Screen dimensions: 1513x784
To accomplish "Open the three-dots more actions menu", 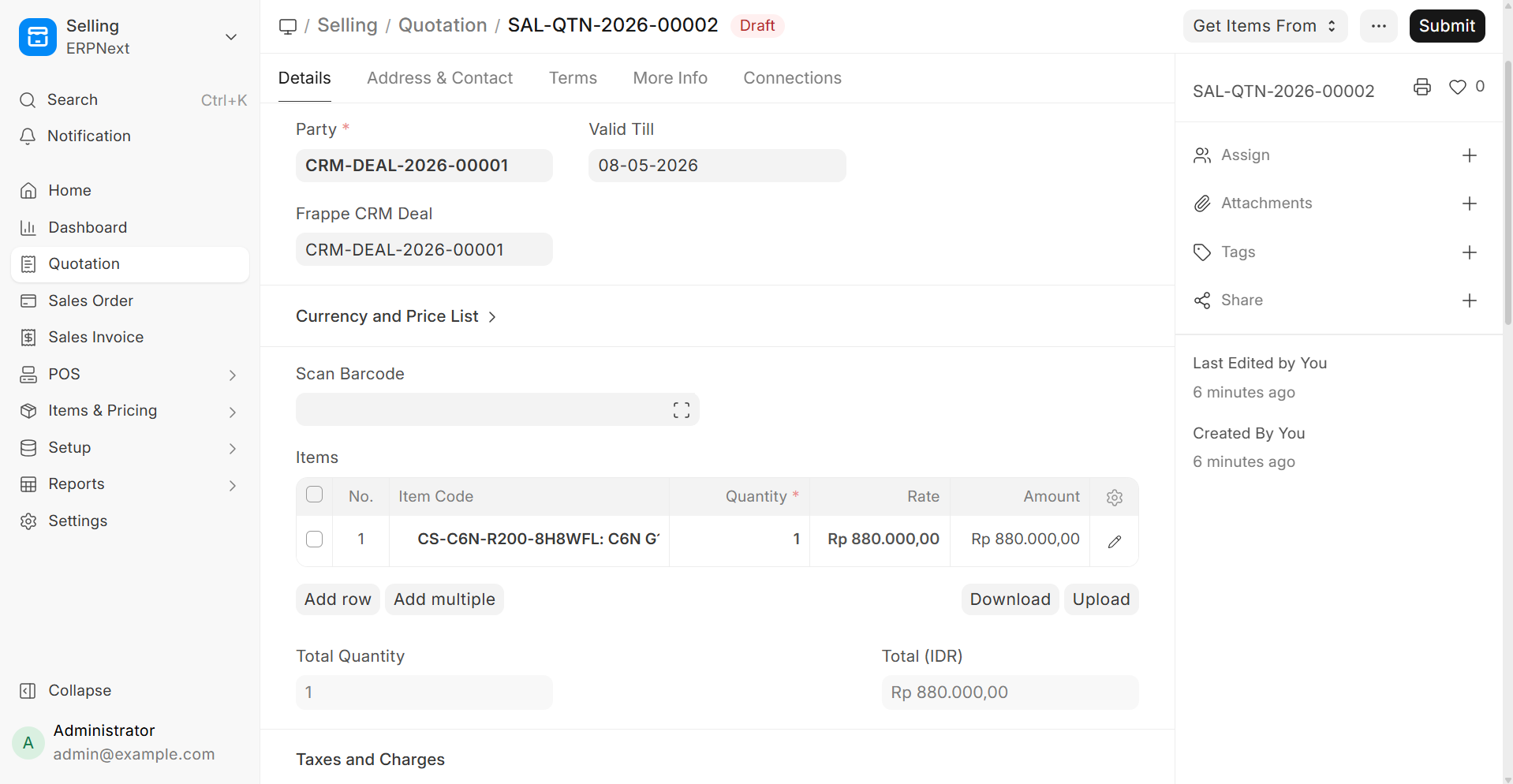I will 1378,26.
